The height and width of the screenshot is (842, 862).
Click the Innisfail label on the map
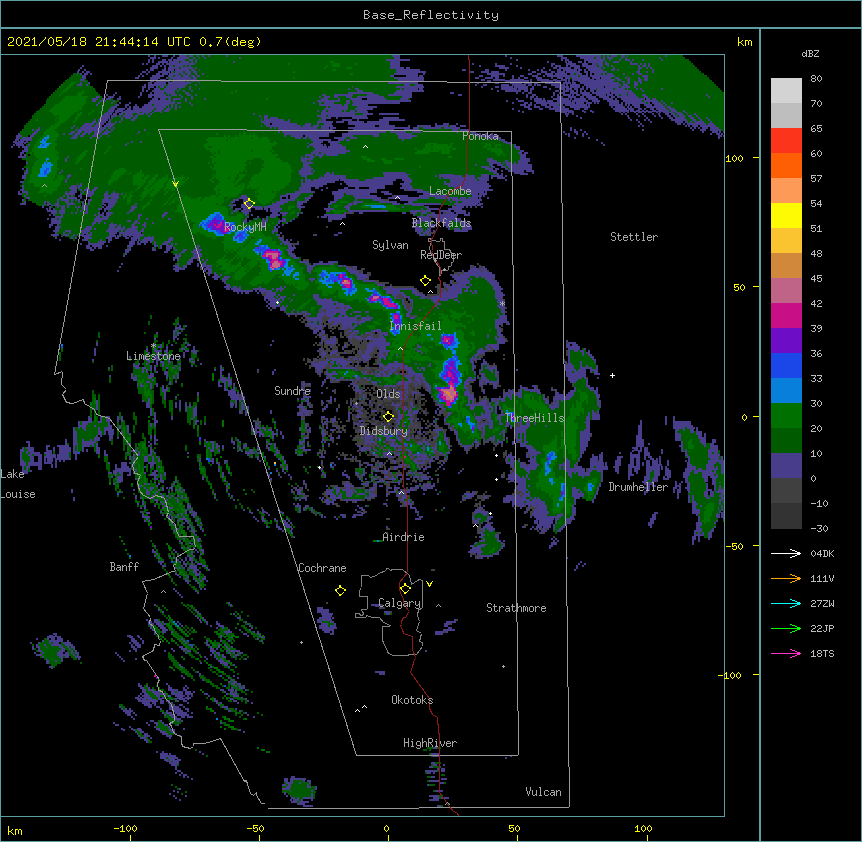click(415, 326)
